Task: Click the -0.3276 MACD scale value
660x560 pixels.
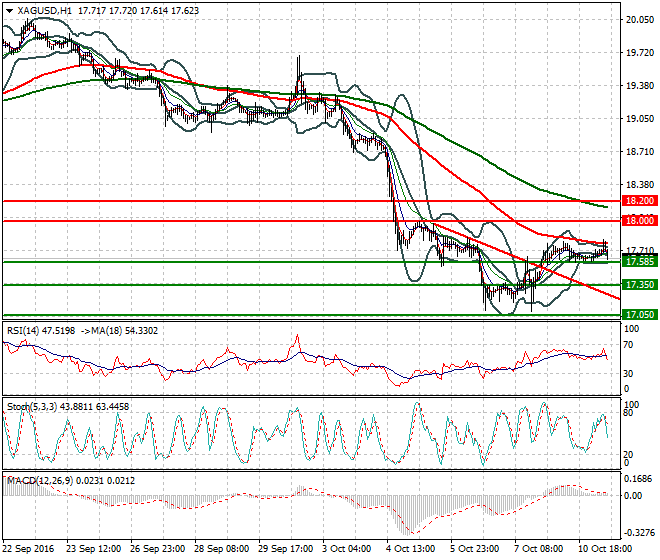Action: (639, 533)
